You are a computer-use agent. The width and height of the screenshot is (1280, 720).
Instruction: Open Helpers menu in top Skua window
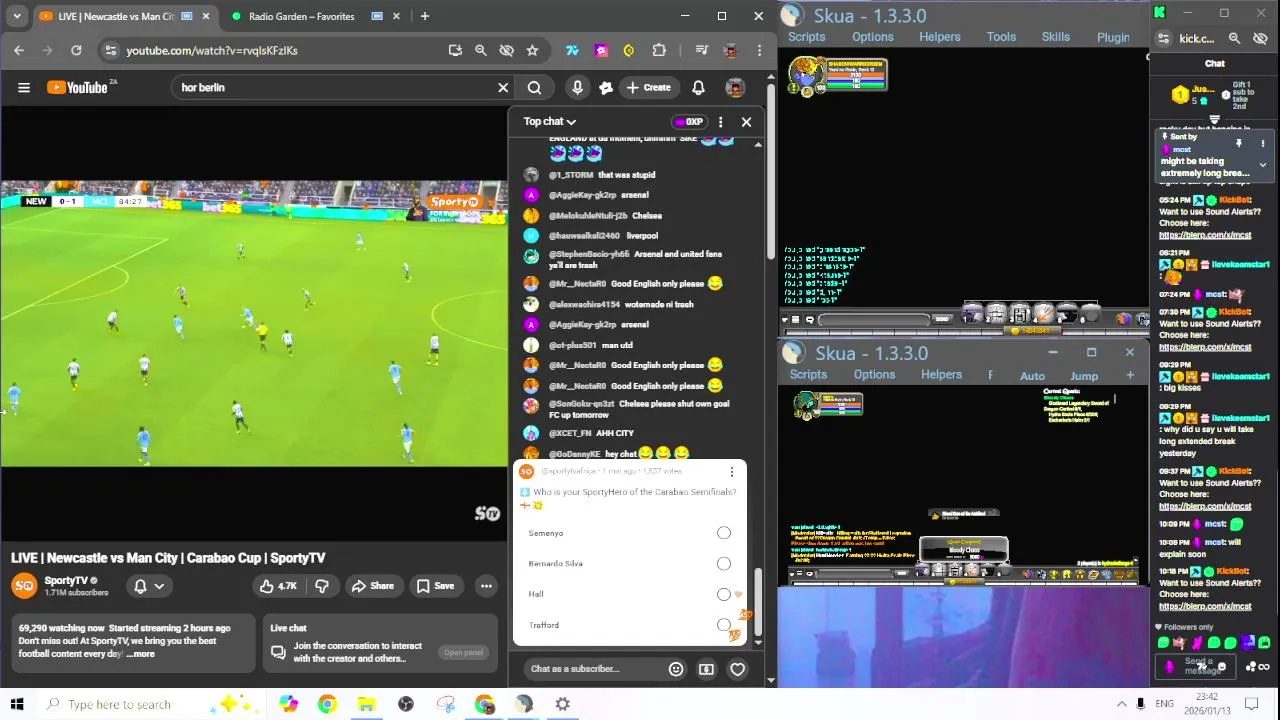(940, 37)
